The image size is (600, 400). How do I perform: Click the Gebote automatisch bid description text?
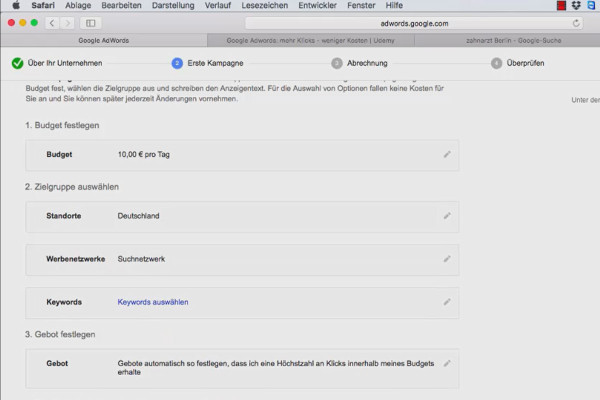point(276,367)
